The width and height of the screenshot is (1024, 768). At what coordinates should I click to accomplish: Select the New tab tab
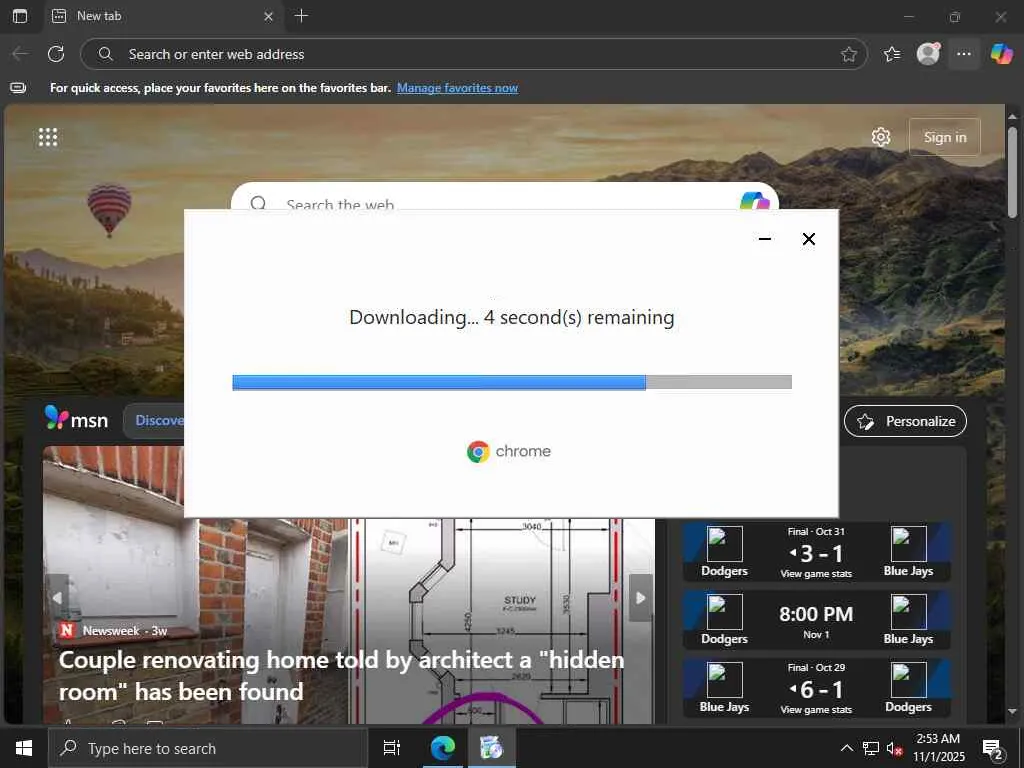click(x=163, y=16)
